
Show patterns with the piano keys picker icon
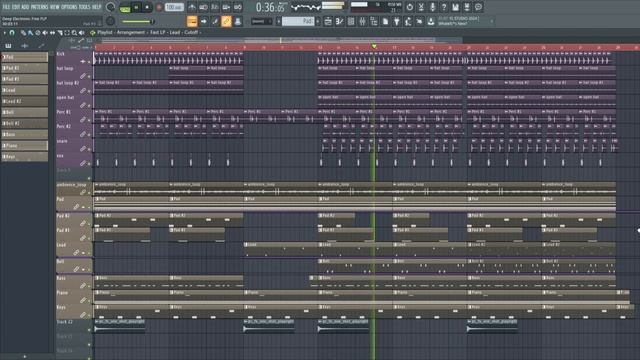8,46
